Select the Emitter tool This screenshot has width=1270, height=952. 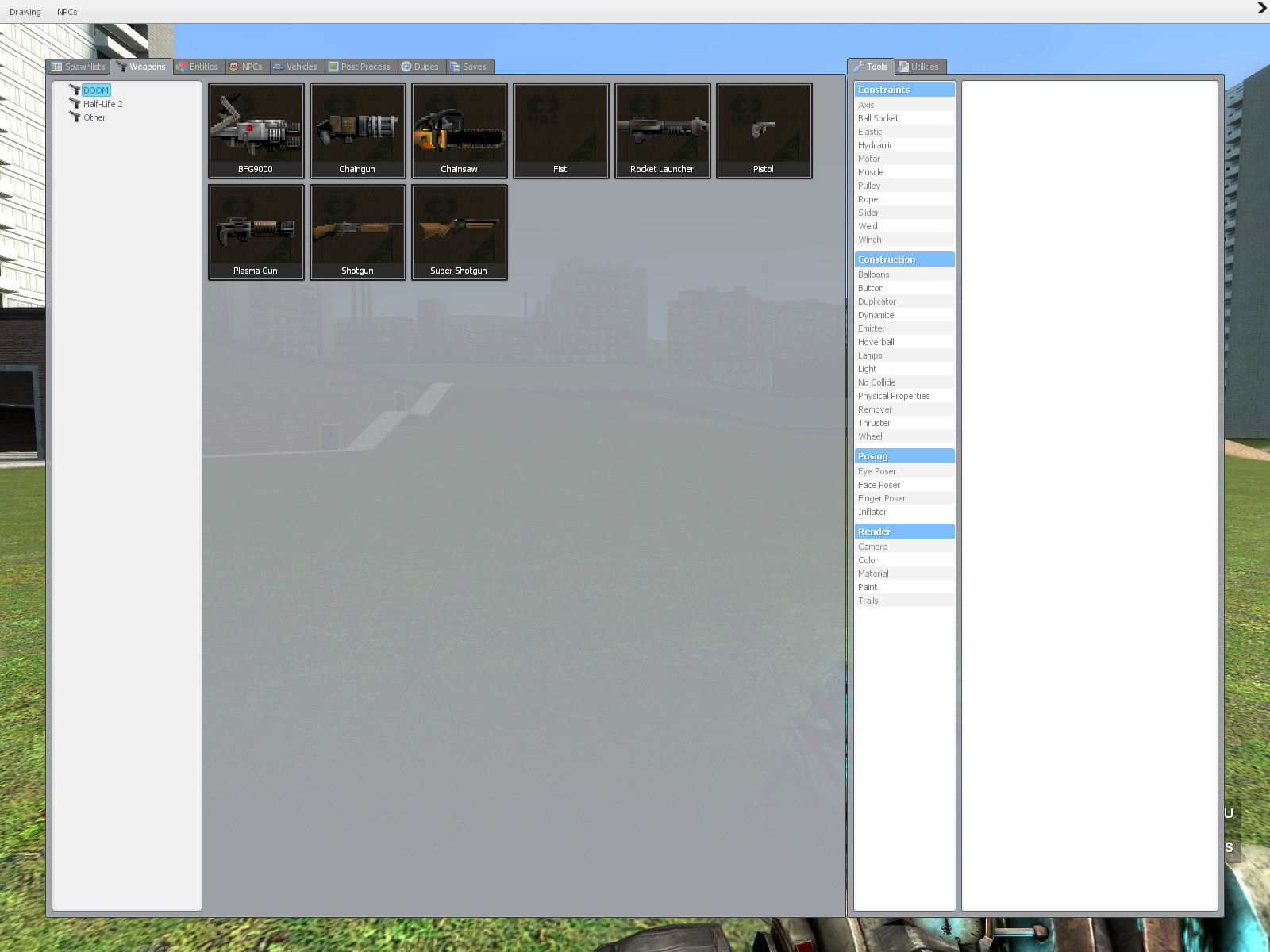(905, 328)
